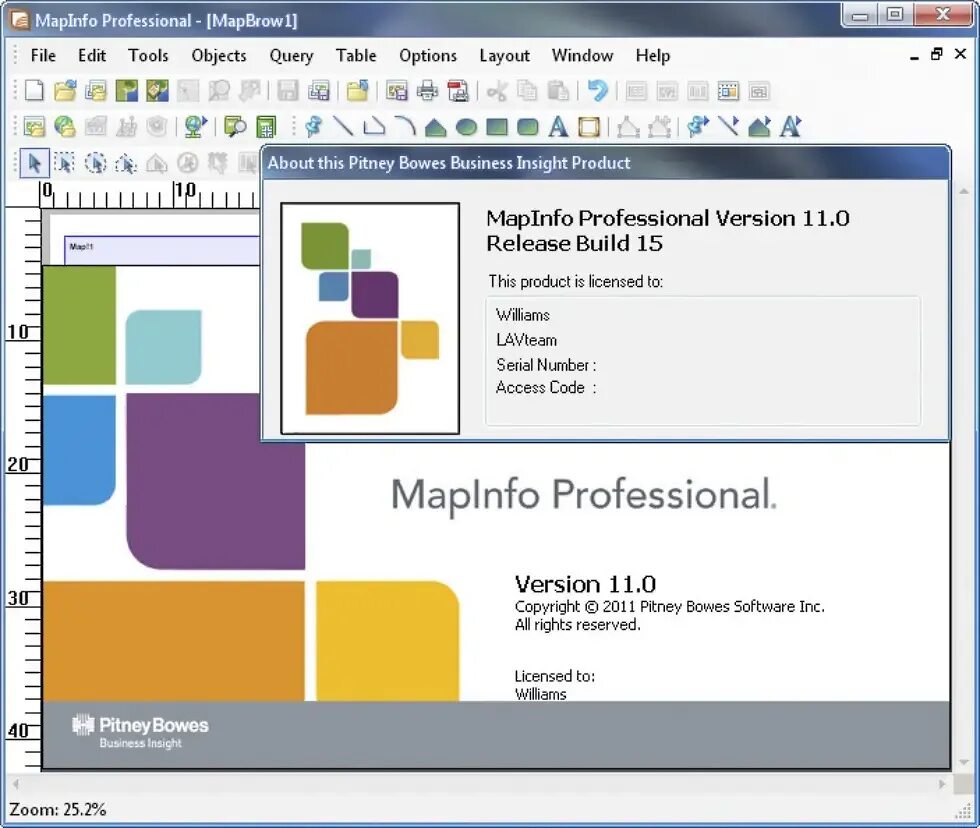Open the Edit menu
980x828 pixels.
pyautogui.click(x=92, y=56)
